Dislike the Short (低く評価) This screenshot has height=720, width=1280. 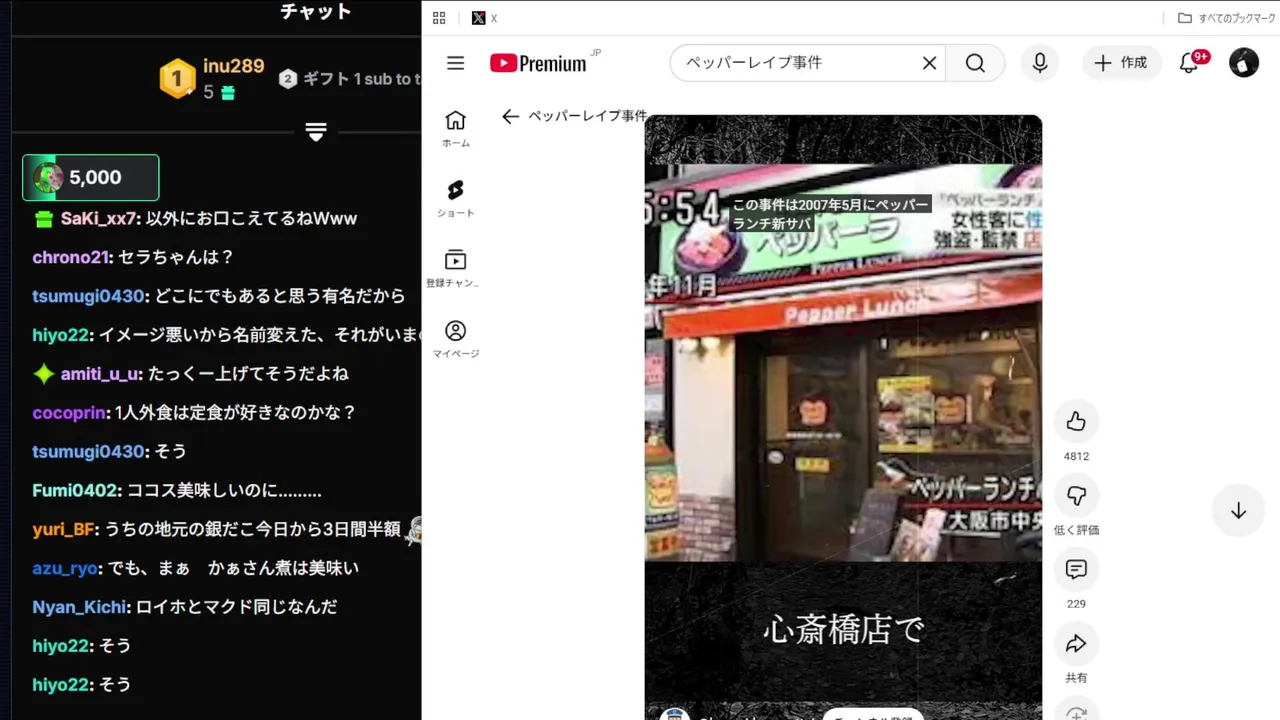1076,496
